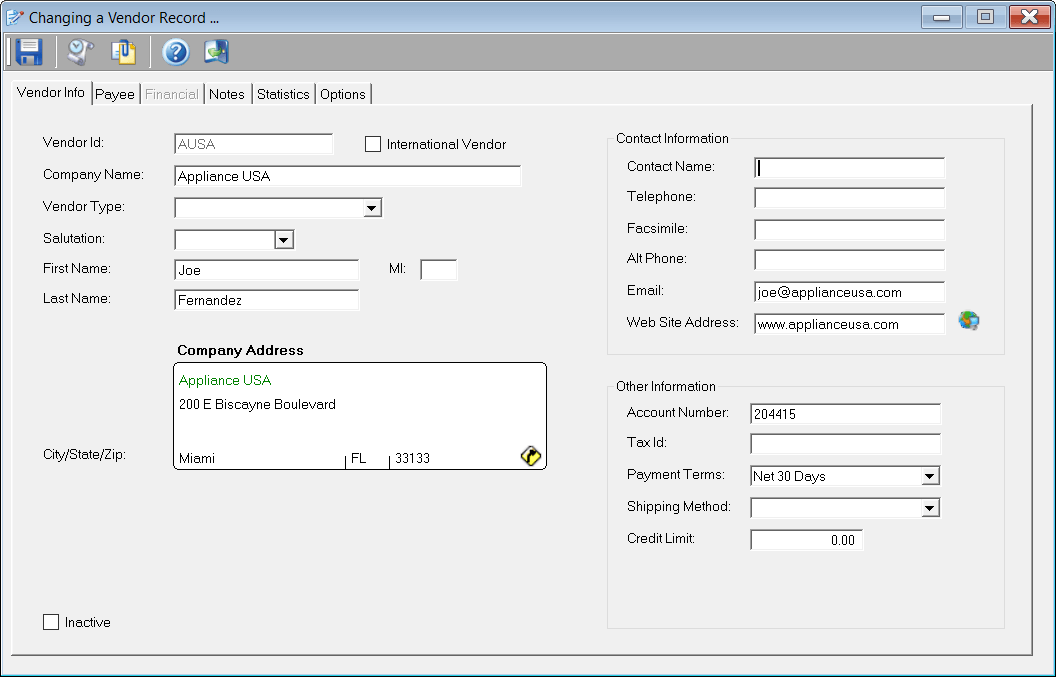Viewport: 1056px width, 677px height.
Task: Click the First Name field containing Joe
Action: pyautogui.click(x=267, y=270)
